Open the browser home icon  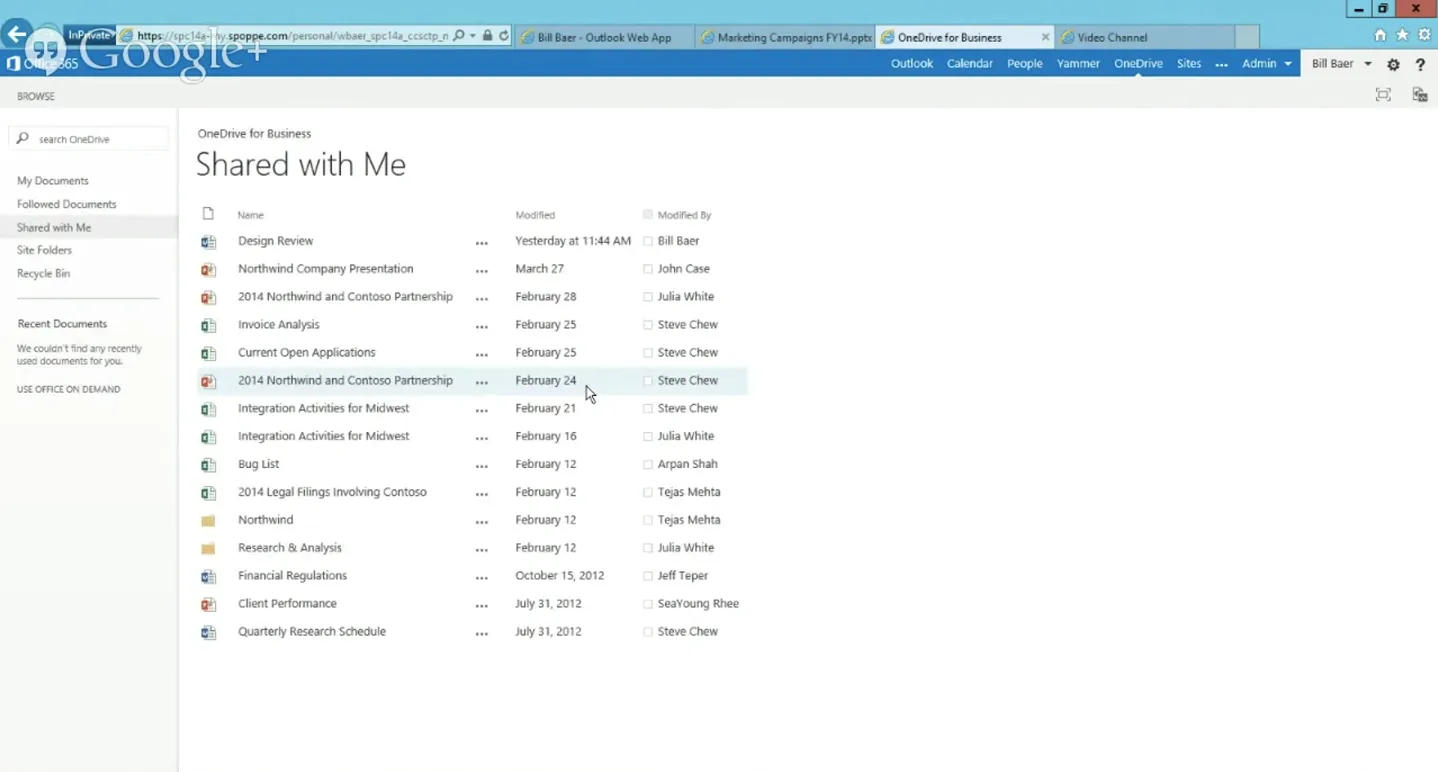(1380, 35)
